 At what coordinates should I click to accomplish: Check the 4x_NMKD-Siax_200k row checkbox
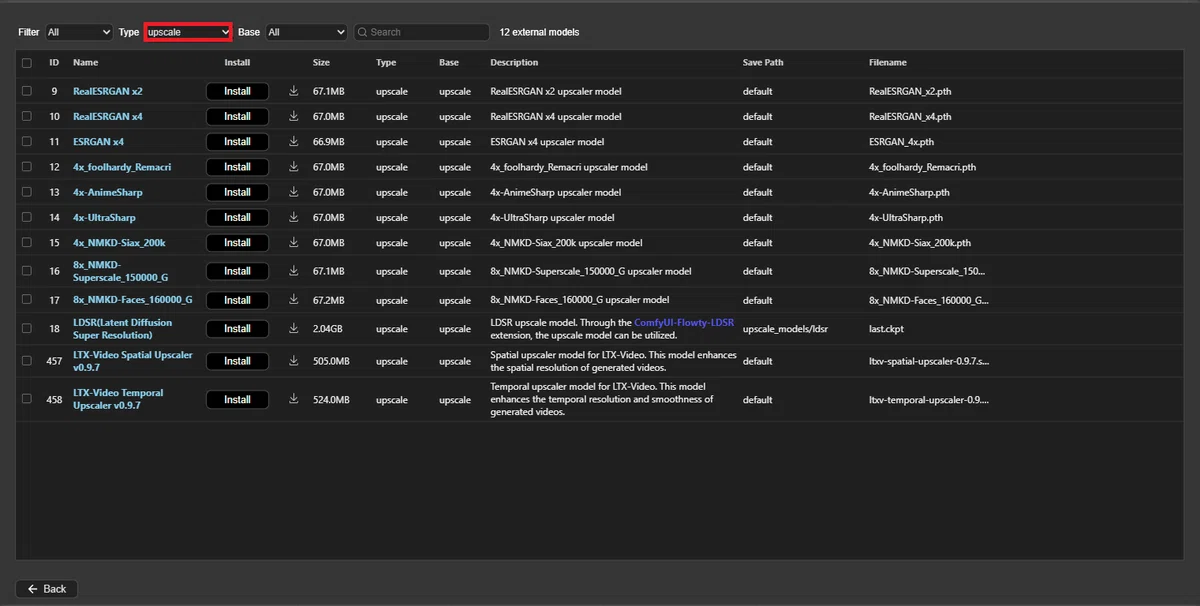pyautogui.click(x=27, y=243)
